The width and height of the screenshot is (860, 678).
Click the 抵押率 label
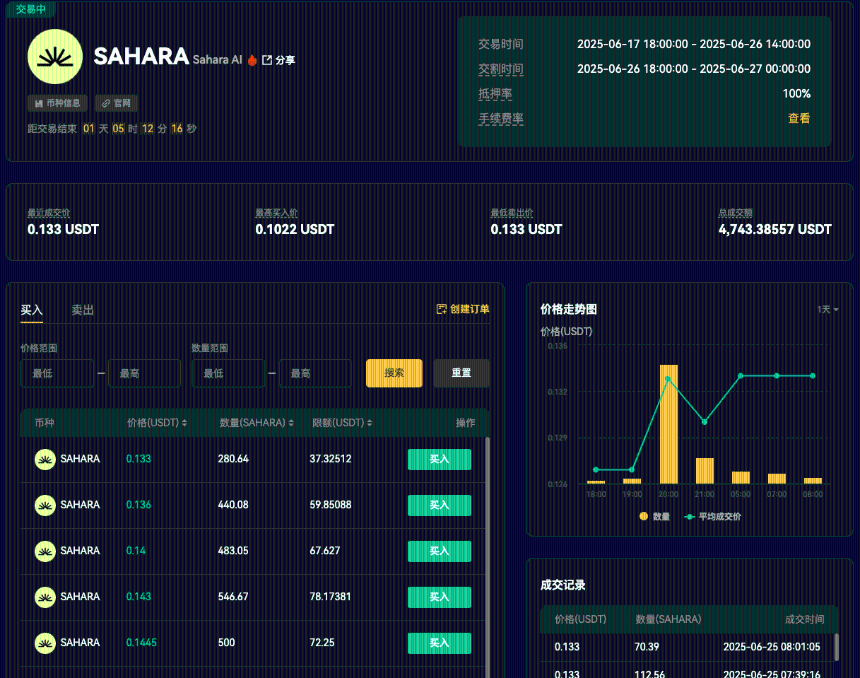coord(495,94)
